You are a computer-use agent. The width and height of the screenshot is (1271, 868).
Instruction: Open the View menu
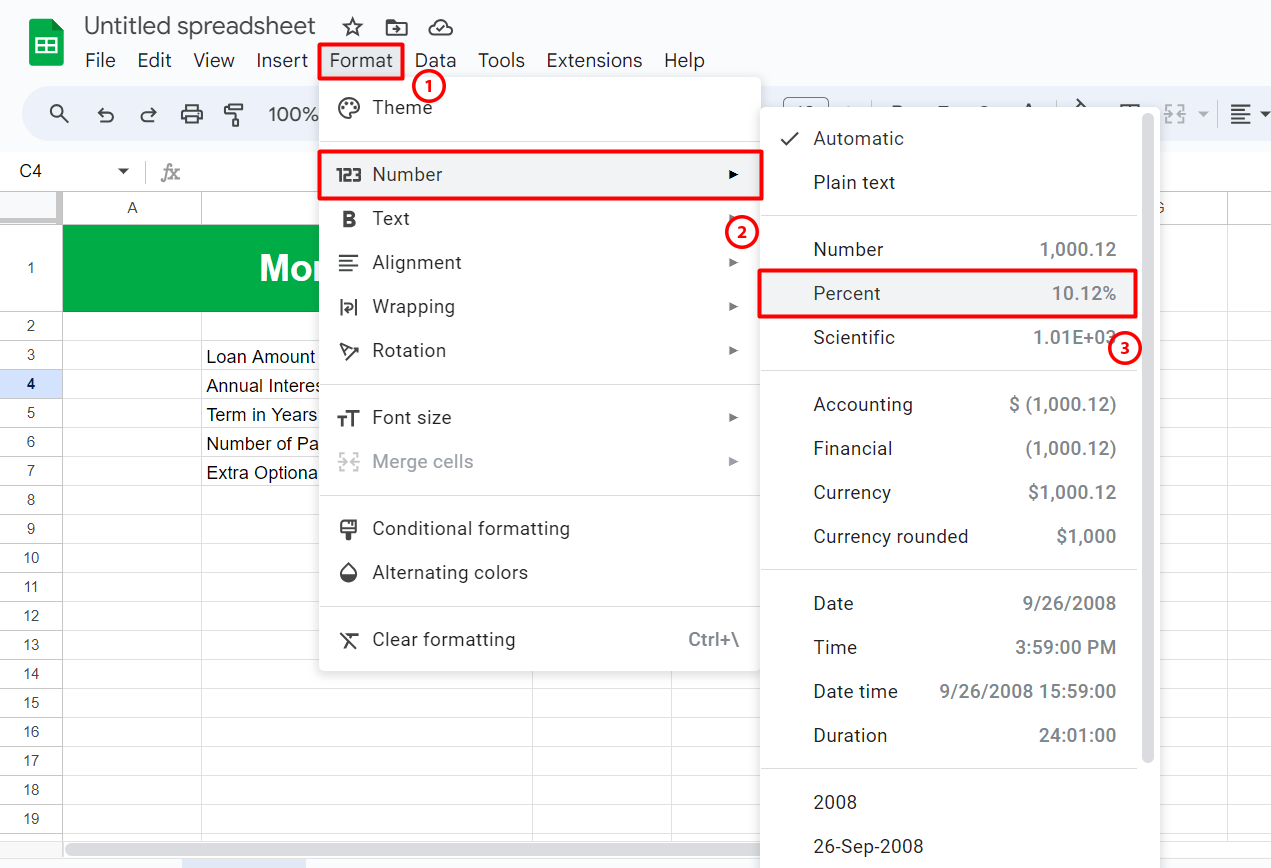coord(214,61)
